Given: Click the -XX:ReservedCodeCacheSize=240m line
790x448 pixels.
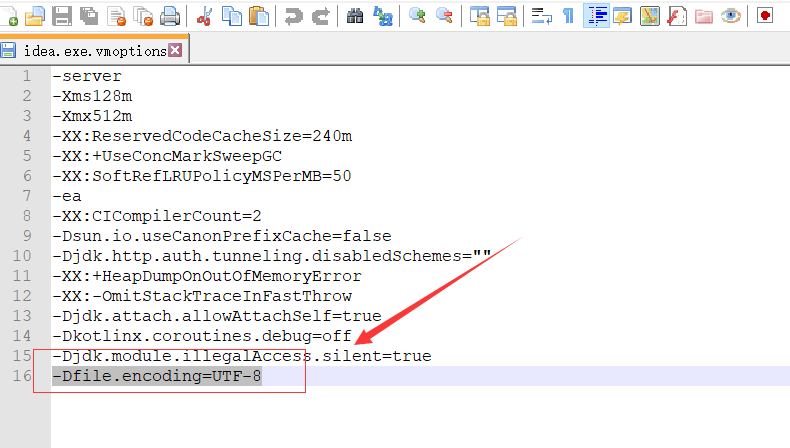Looking at the screenshot, I should [202, 136].
